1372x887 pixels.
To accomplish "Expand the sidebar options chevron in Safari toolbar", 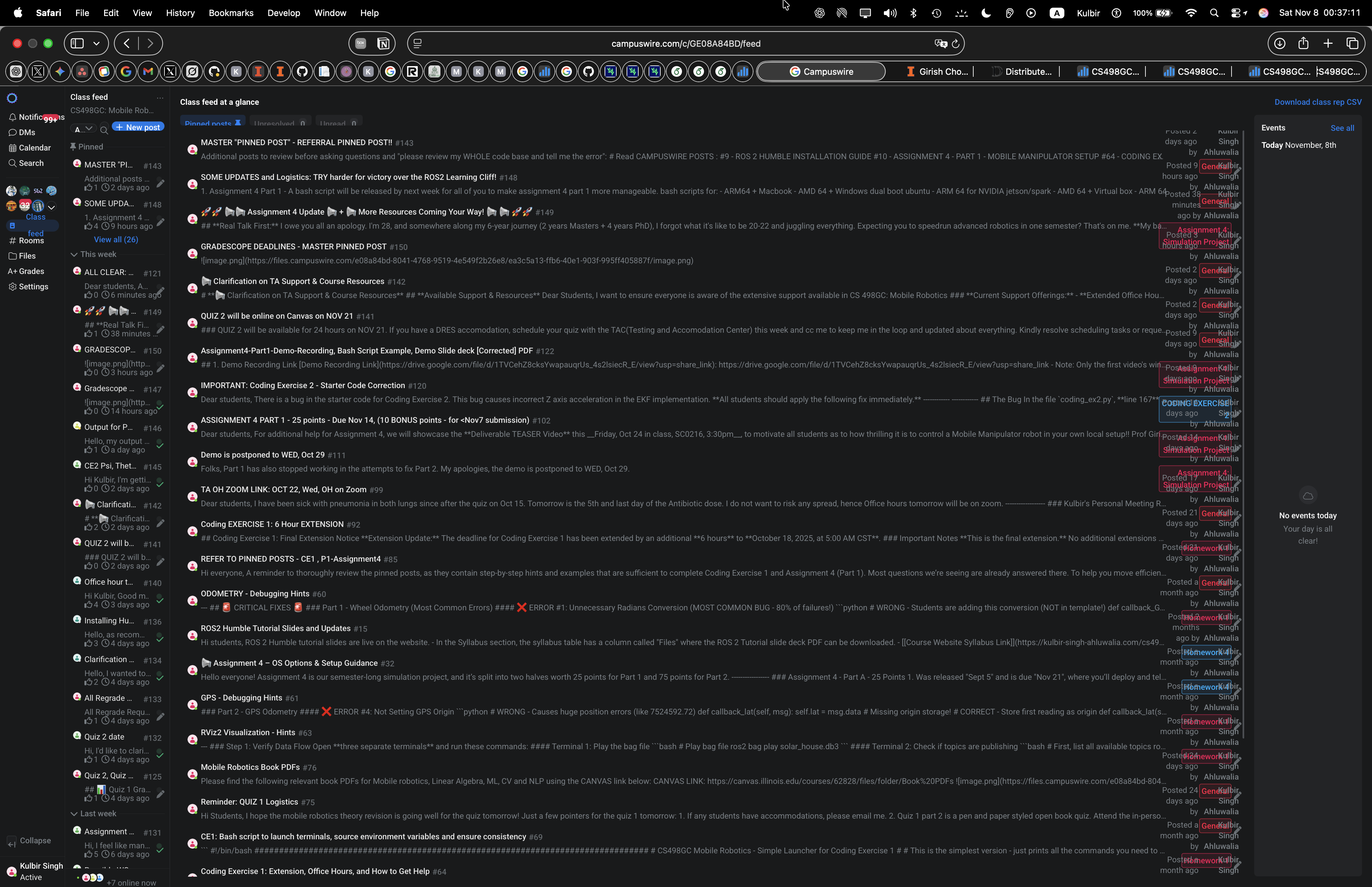I will coord(96,43).
